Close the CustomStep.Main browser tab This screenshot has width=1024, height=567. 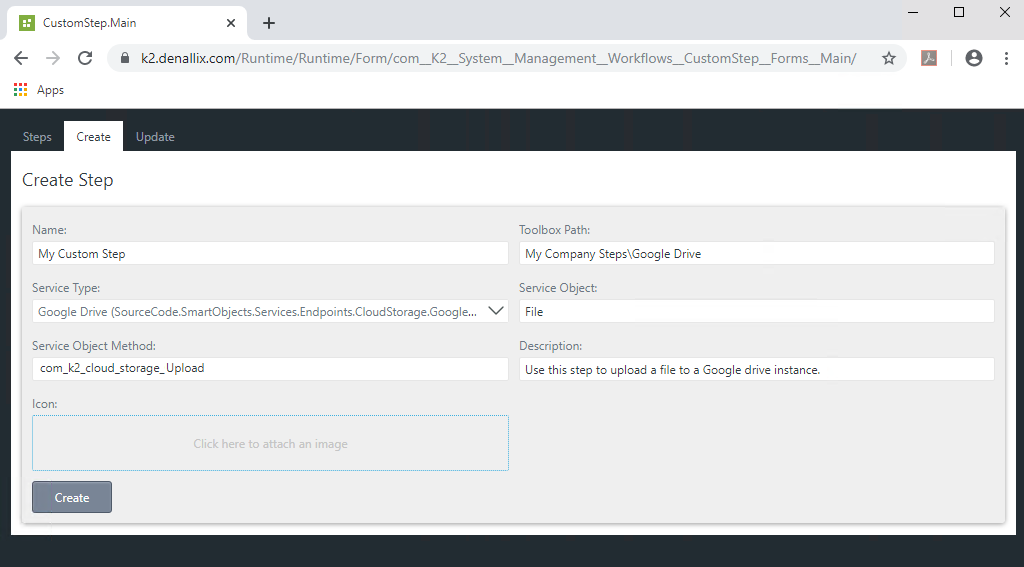click(x=231, y=23)
